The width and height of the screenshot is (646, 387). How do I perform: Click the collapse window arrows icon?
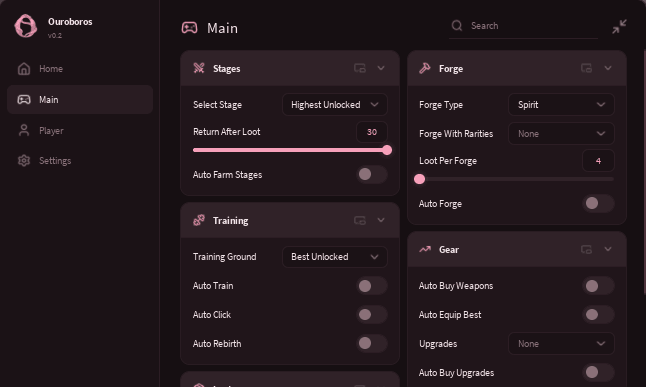coord(619,26)
